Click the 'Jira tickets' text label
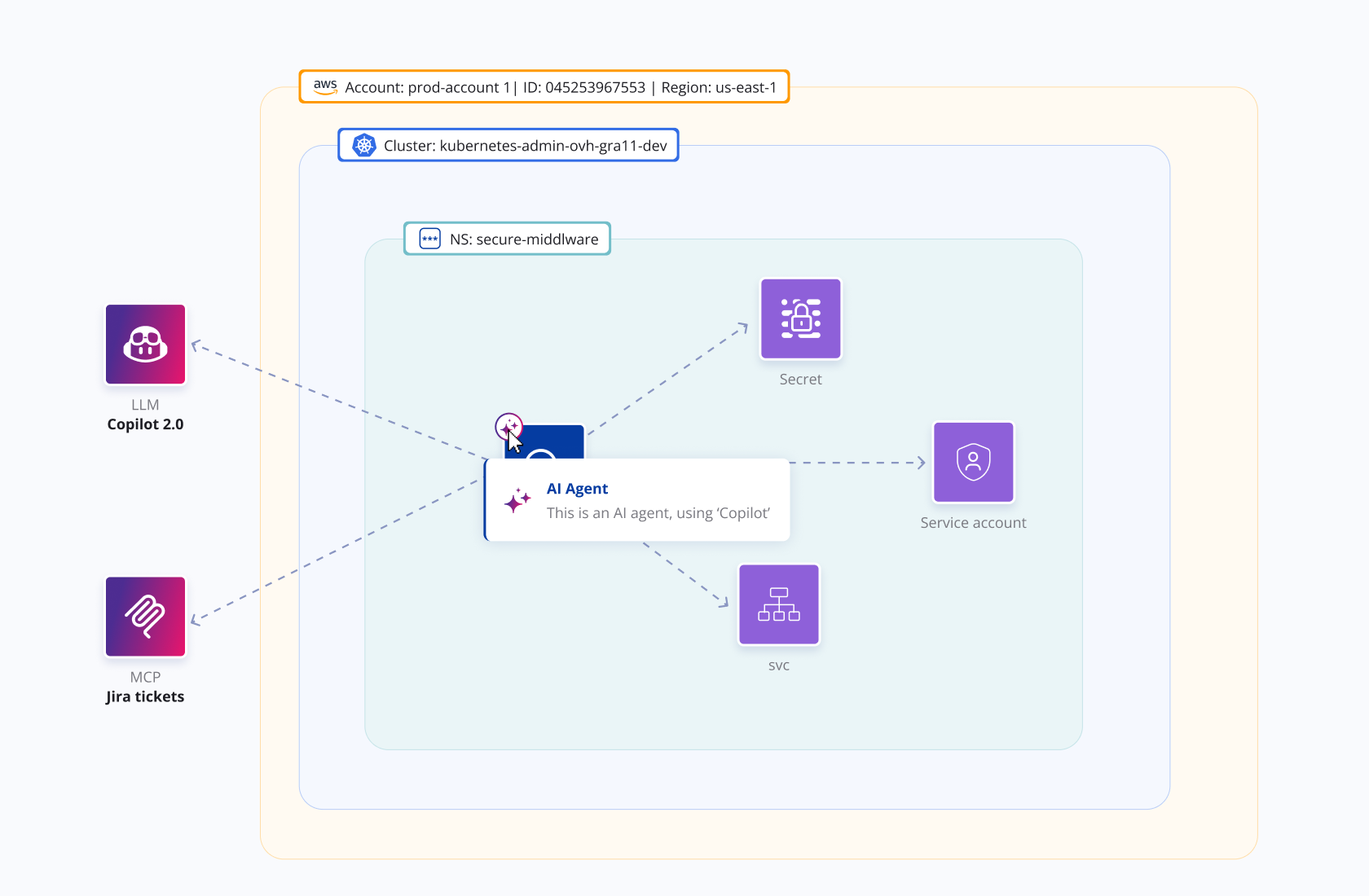Viewport: 1369px width, 896px height. (145, 696)
